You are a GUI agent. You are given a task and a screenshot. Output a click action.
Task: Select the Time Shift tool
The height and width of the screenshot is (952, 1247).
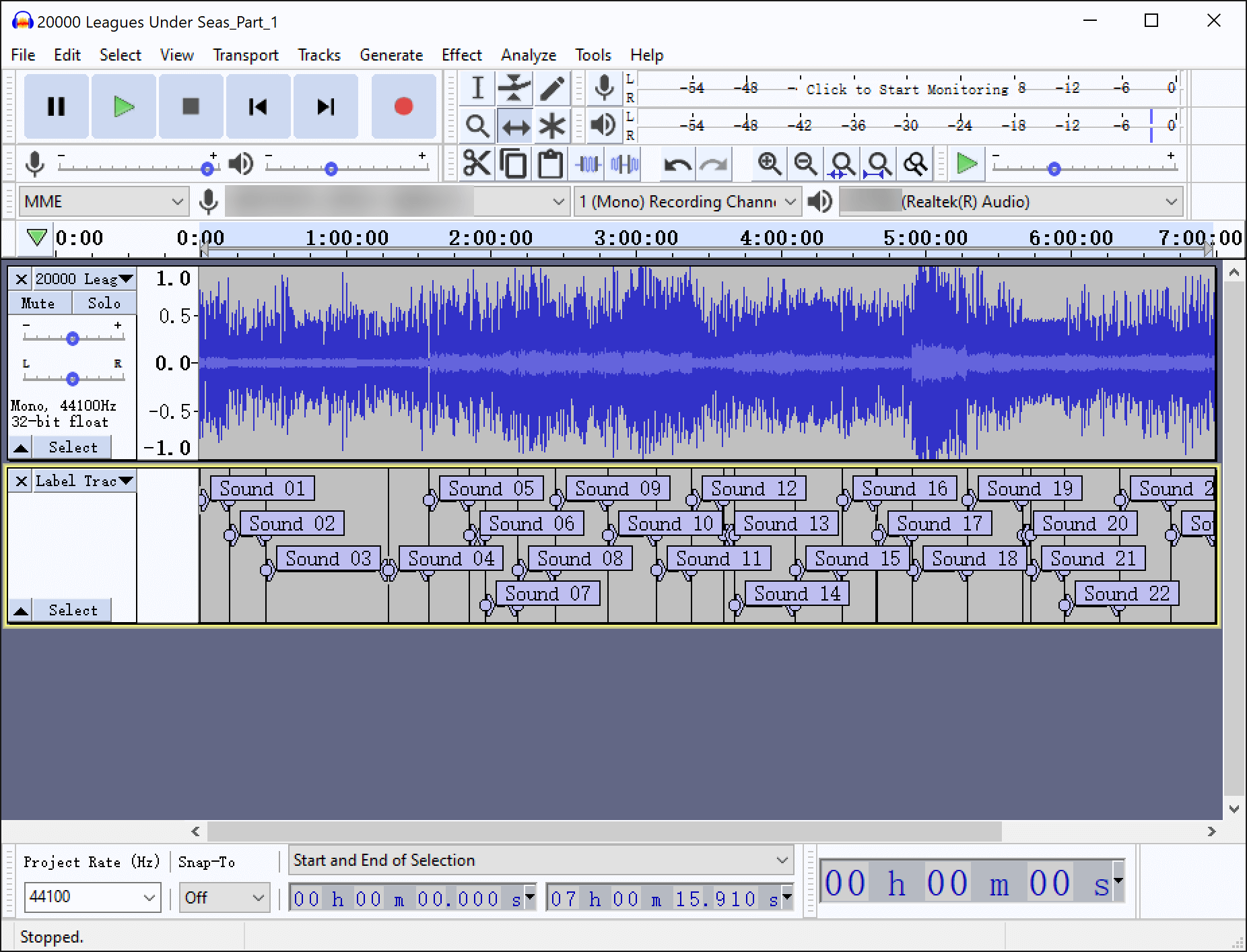pyautogui.click(x=514, y=126)
